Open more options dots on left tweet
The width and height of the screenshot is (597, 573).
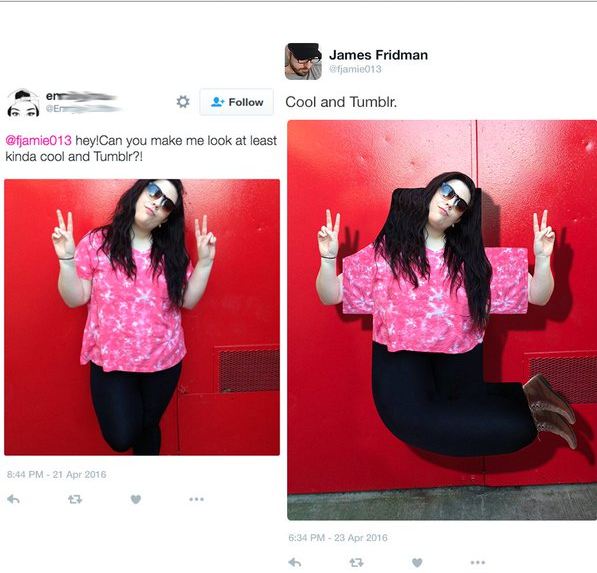[x=196, y=499]
